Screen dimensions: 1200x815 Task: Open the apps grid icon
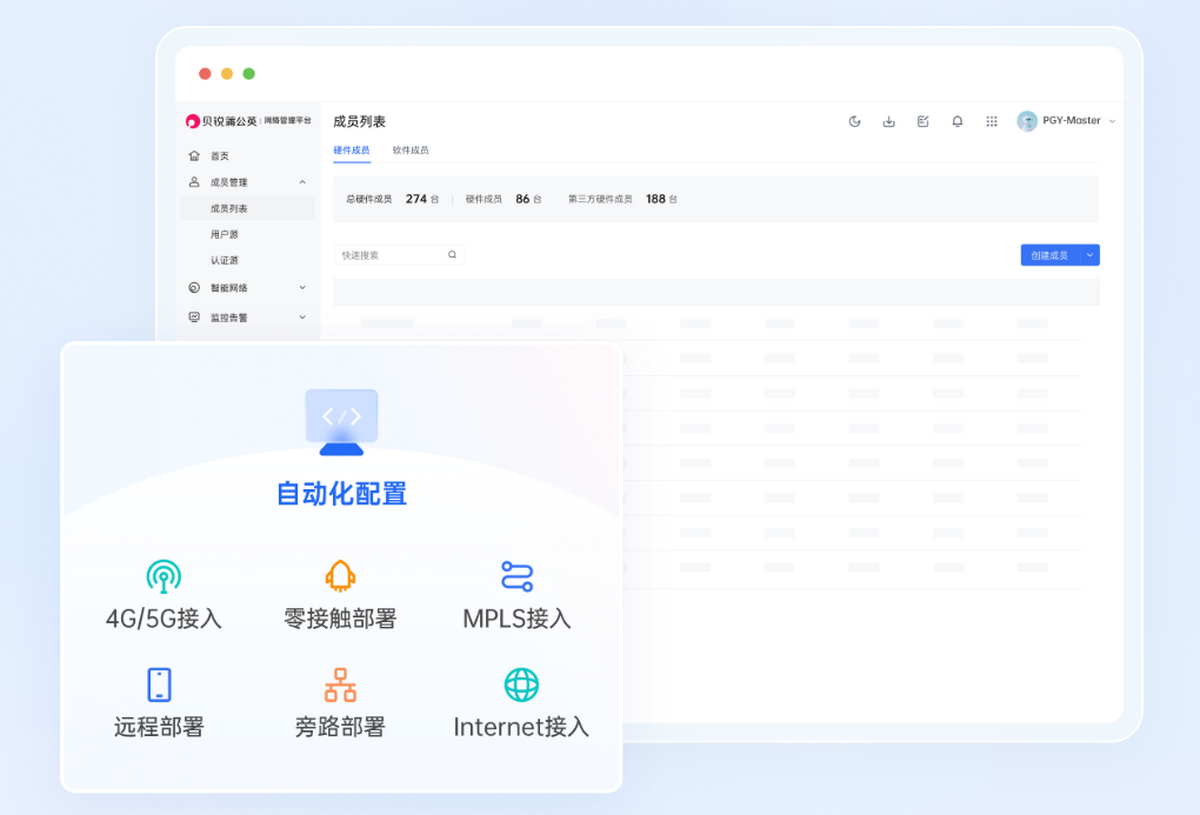(x=991, y=120)
